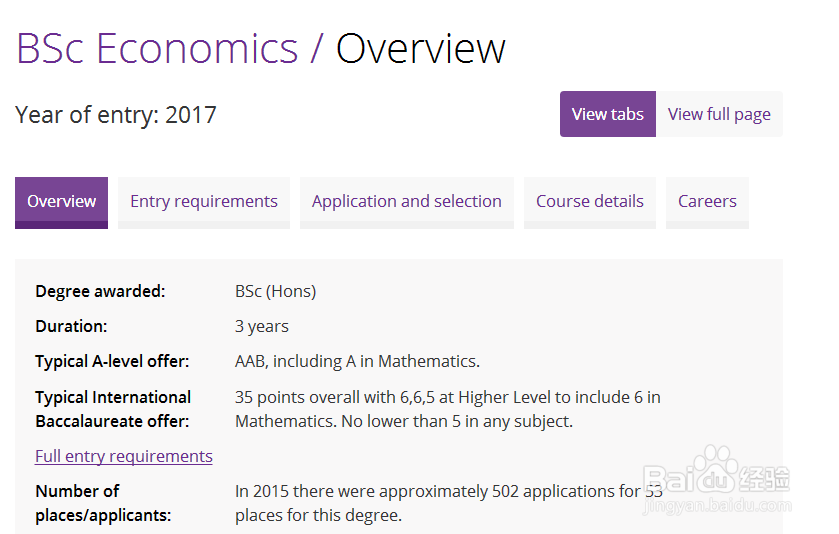Open the BSc Economics heading link
This screenshot has width=839, height=534.
157,49
